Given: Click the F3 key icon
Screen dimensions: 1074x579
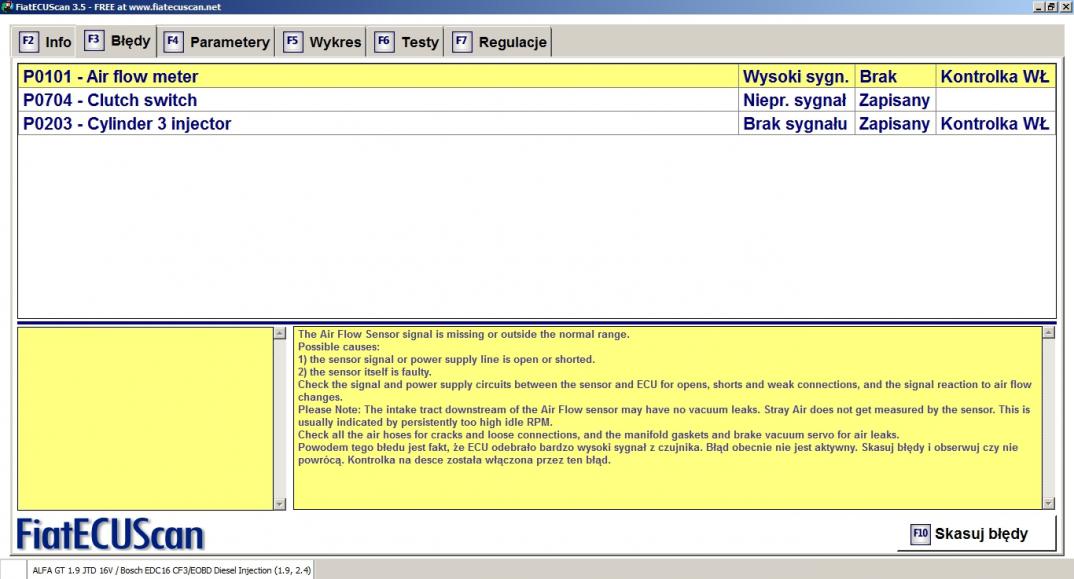Looking at the screenshot, I should [x=94, y=40].
